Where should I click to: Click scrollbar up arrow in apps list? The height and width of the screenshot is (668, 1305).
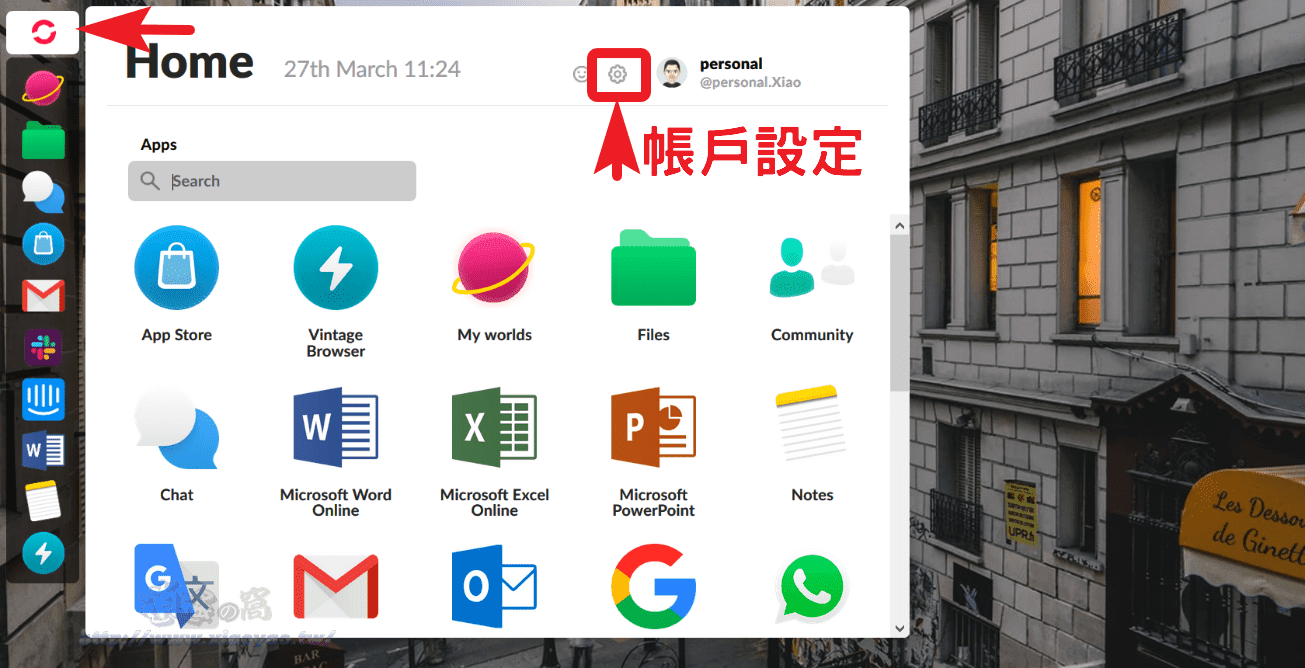coord(899,227)
